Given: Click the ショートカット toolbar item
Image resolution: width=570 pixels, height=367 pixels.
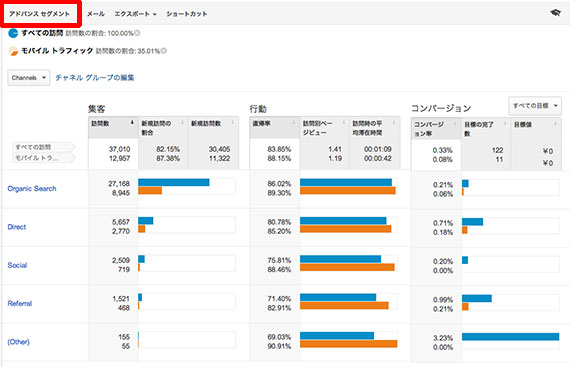Looking at the screenshot, I should click(x=186, y=14).
